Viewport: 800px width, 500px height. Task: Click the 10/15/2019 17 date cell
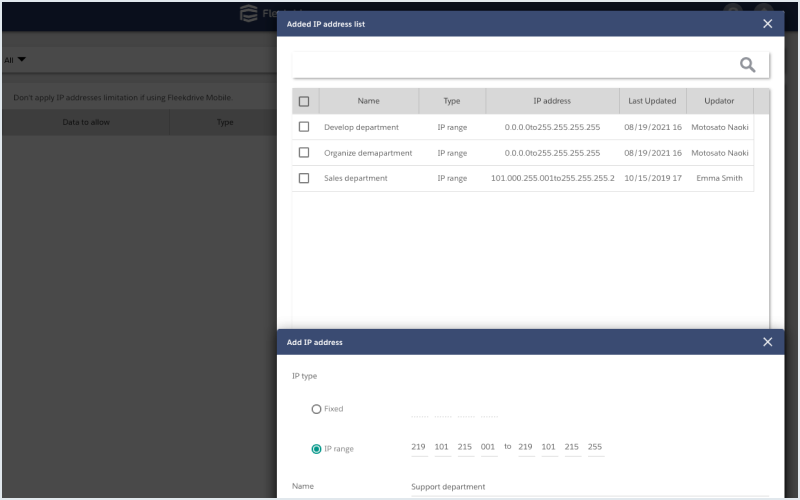[653, 178]
